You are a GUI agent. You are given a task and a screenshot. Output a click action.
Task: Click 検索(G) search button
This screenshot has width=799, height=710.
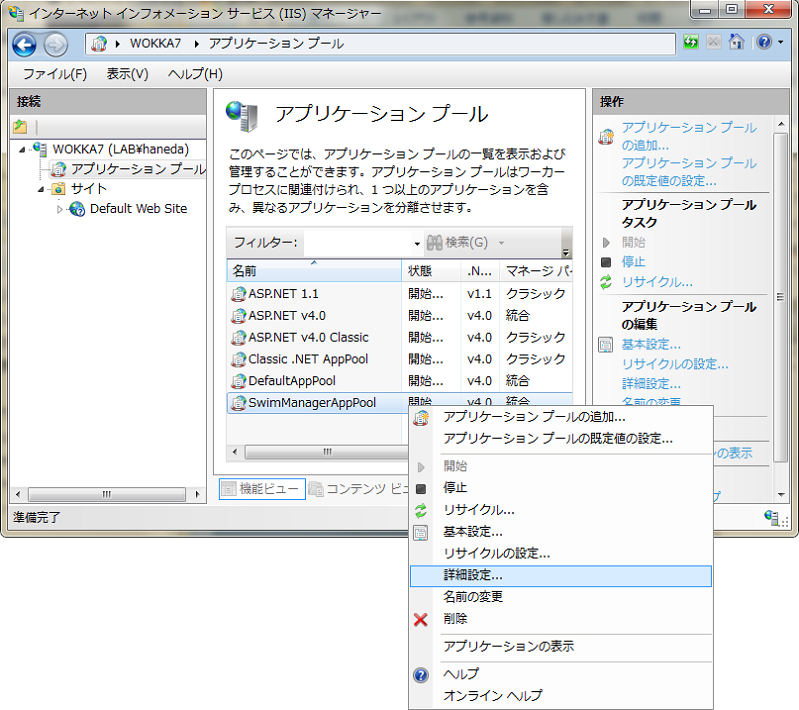coord(457,243)
